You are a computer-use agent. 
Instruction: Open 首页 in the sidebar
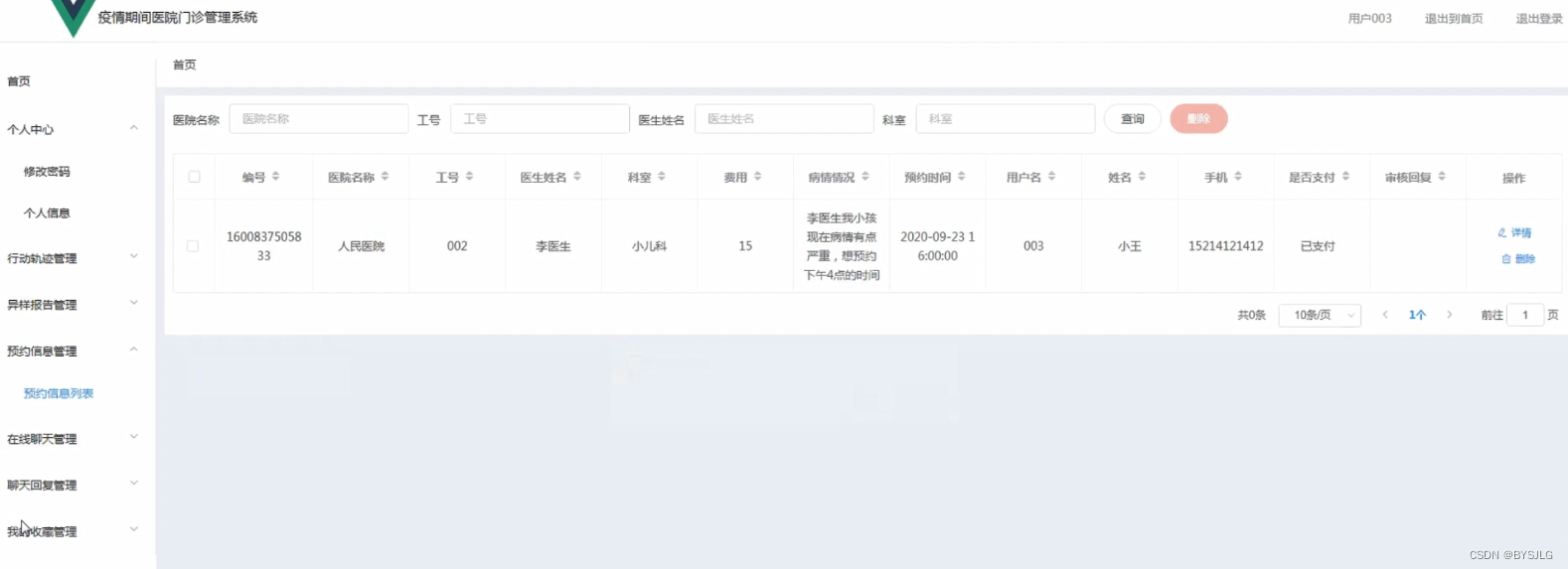tap(19, 81)
